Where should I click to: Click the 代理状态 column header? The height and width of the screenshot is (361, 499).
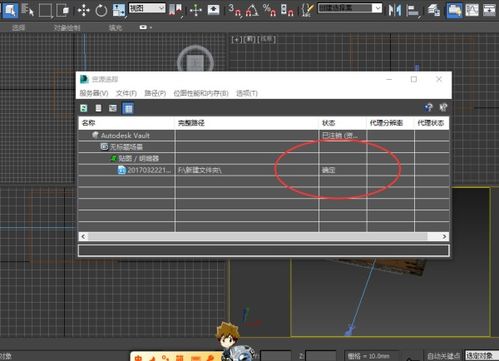pos(432,123)
